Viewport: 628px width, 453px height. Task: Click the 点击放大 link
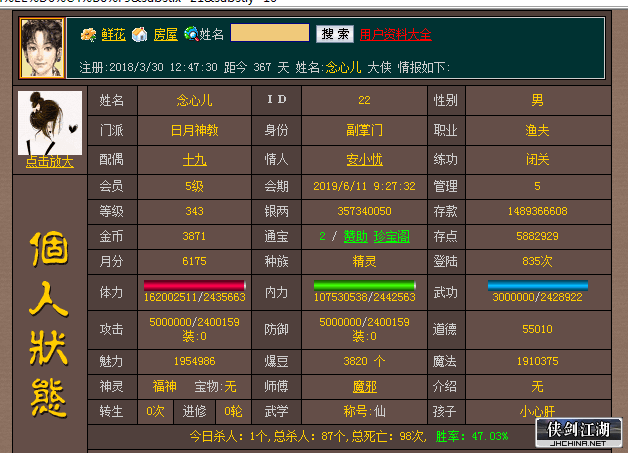pyautogui.click(x=50, y=162)
